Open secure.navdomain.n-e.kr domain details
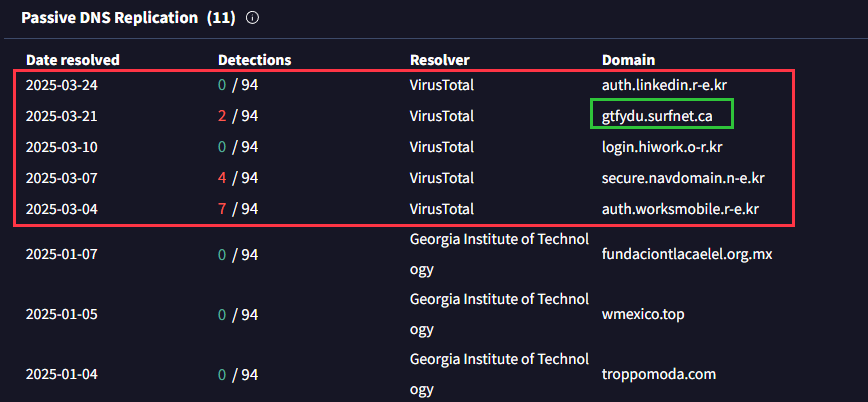 pos(684,178)
